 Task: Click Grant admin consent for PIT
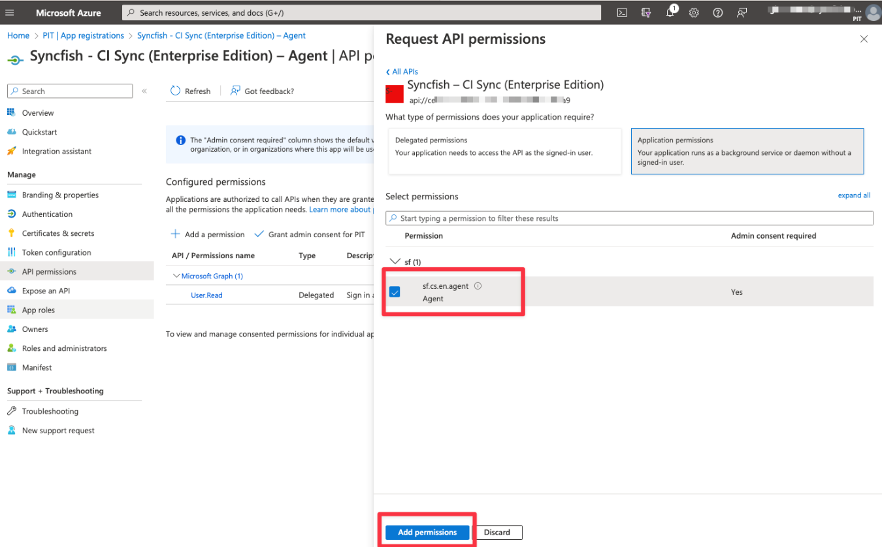coord(310,234)
